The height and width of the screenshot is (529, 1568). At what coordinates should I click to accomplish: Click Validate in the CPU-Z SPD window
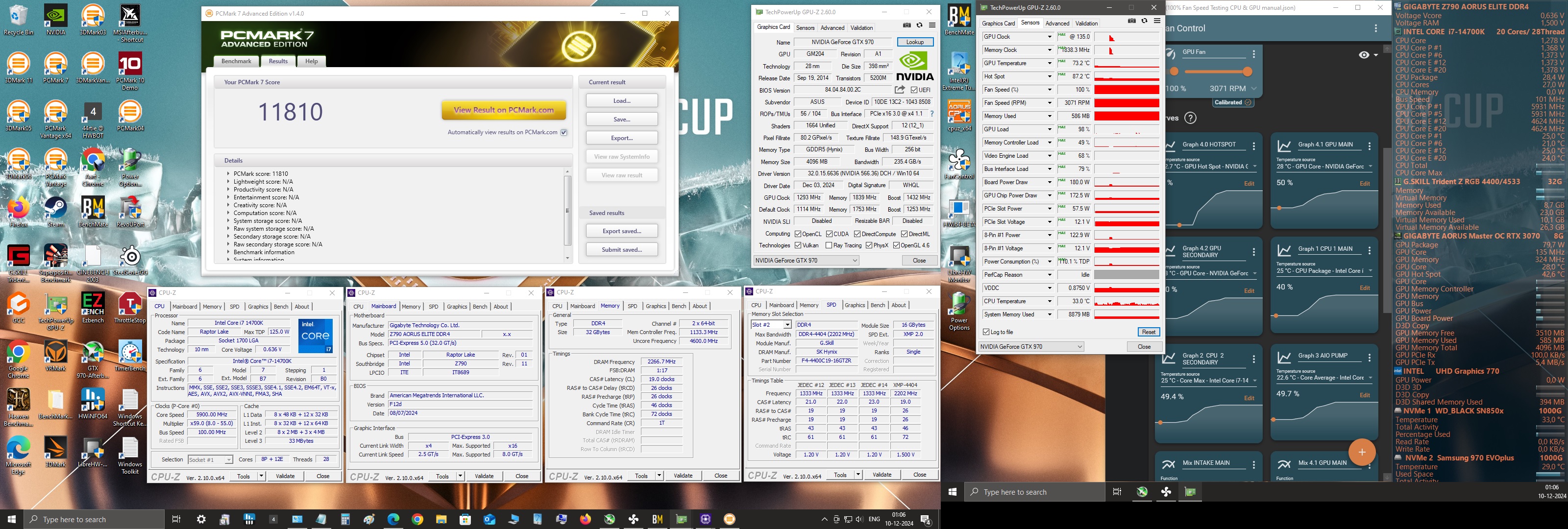tap(882, 475)
